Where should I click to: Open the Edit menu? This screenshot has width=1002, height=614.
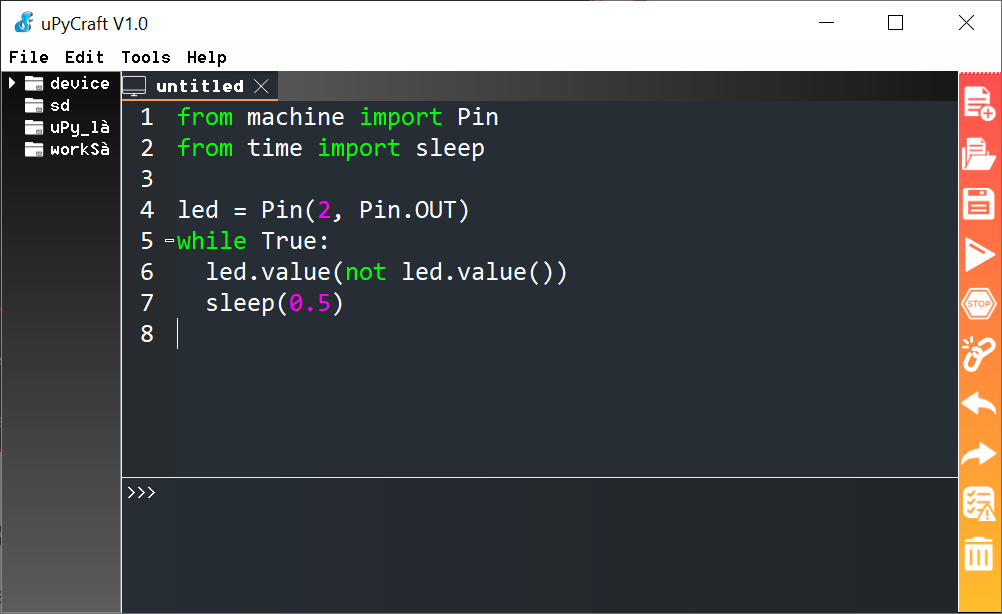pyautogui.click(x=85, y=57)
